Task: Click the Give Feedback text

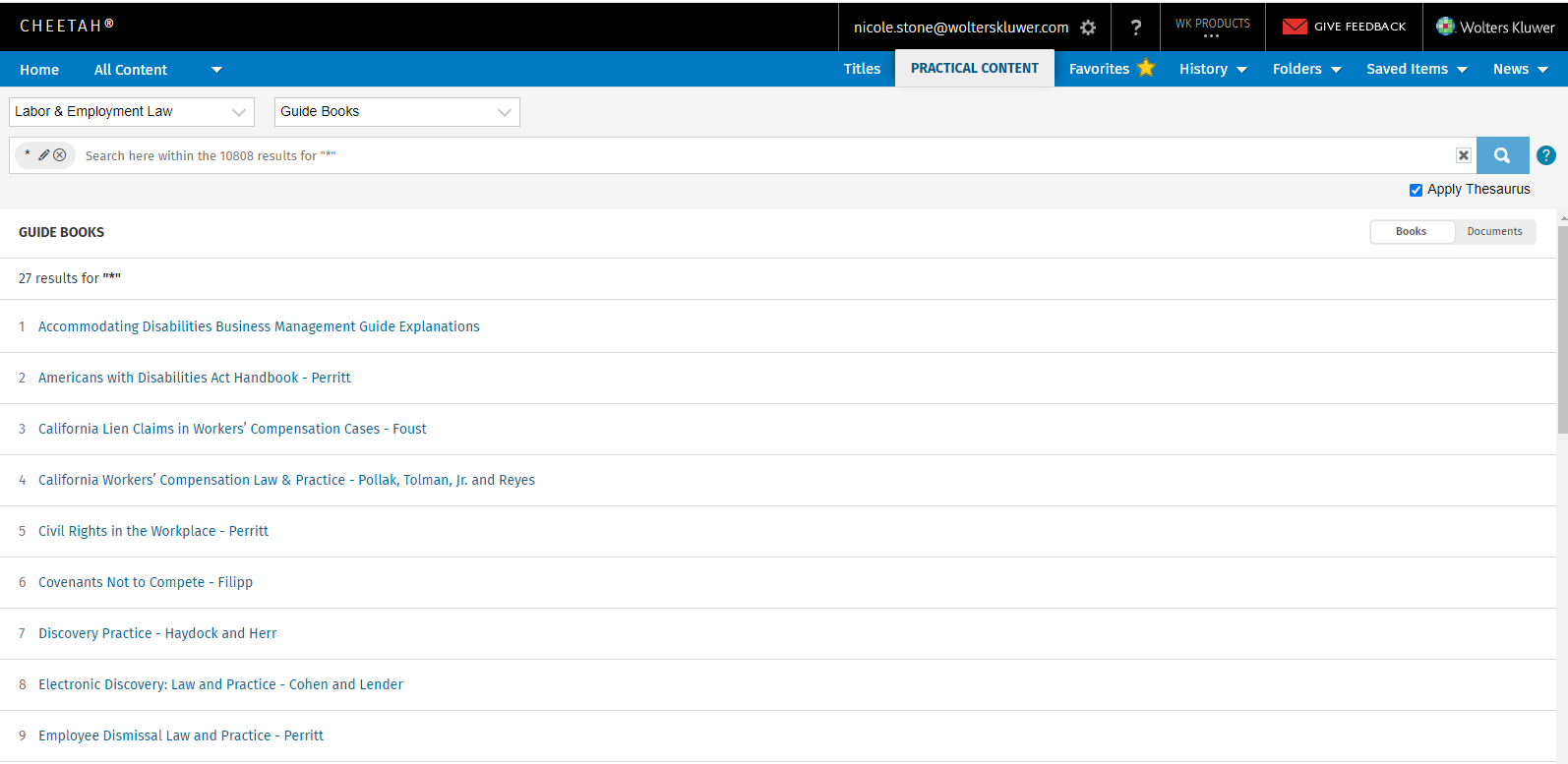Action: click(x=1359, y=27)
